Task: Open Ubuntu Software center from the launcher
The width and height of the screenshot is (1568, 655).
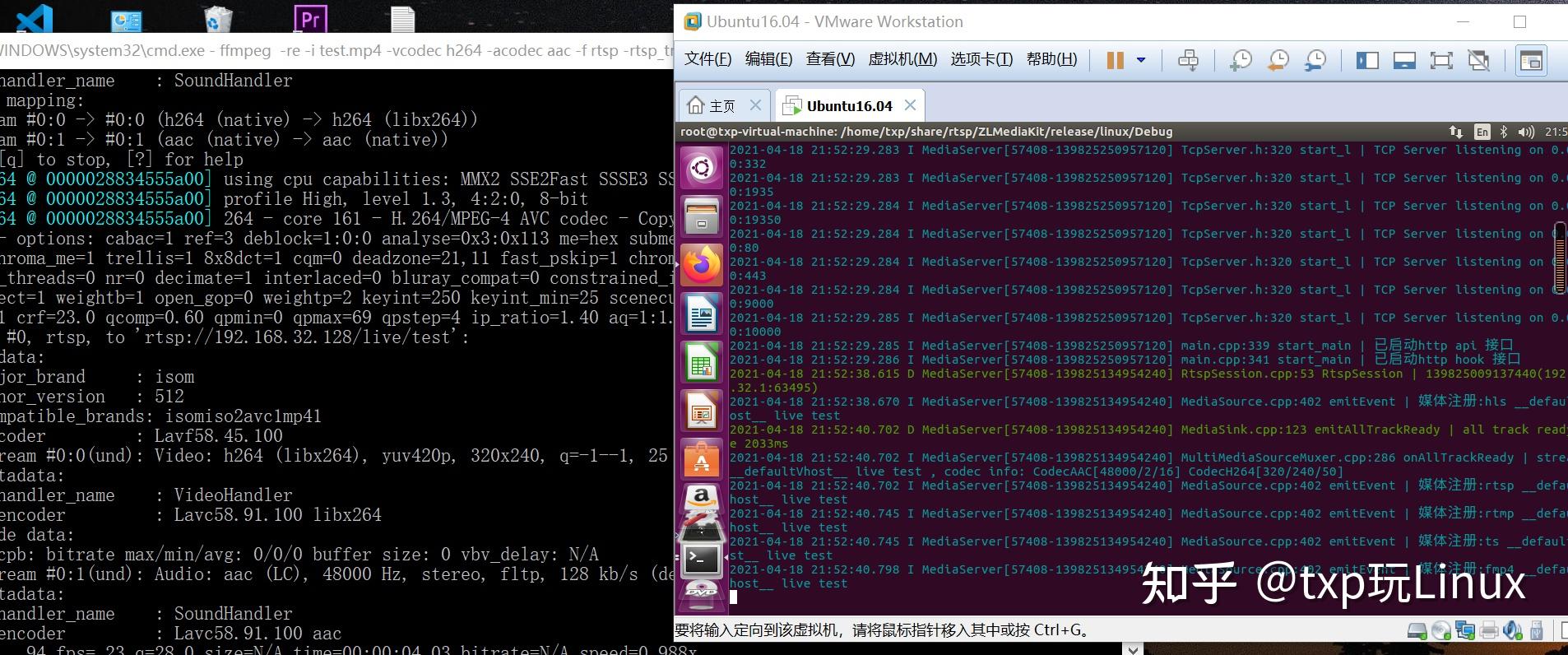Action: pos(702,459)
